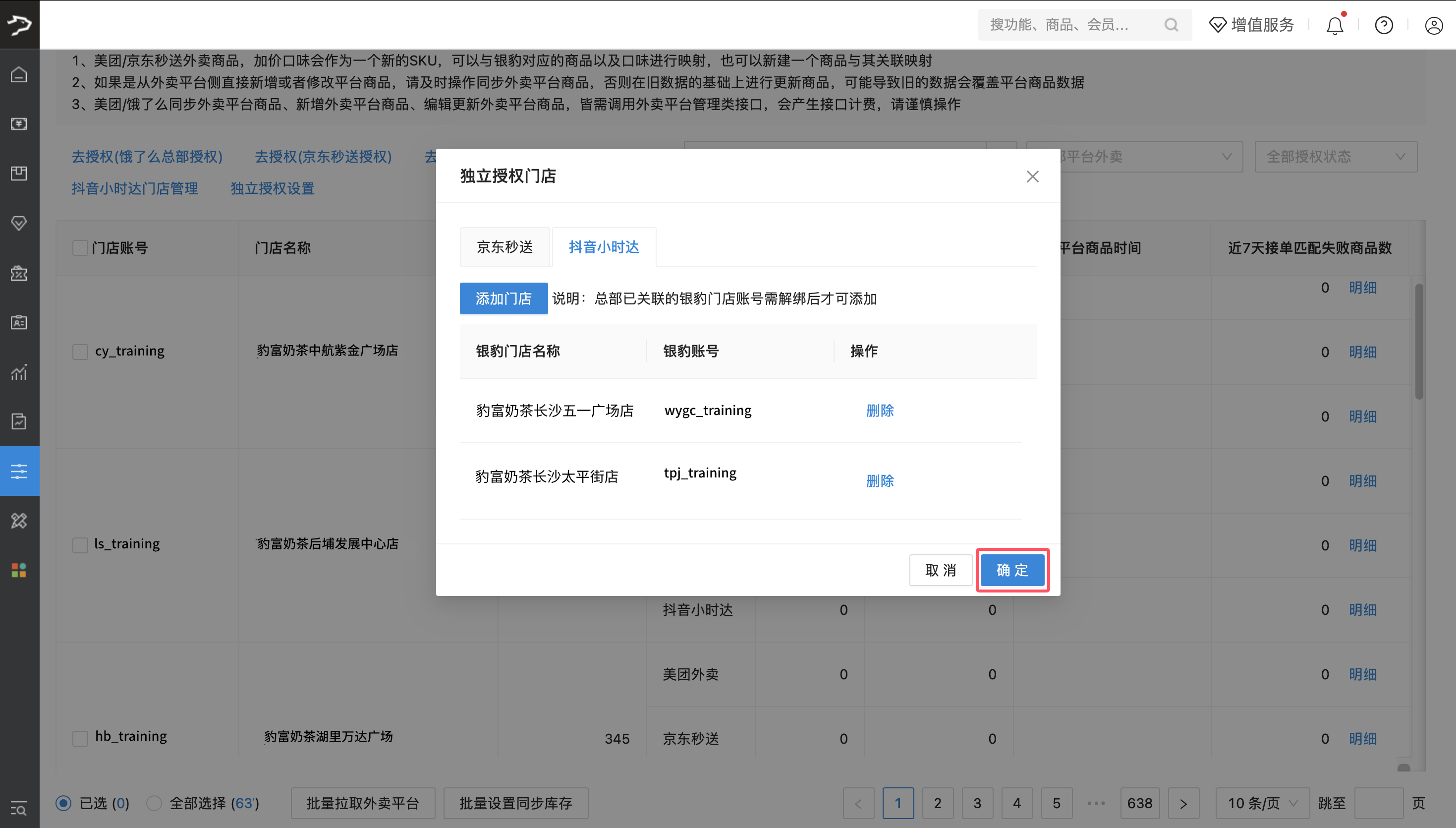The height and width of the screenshot is (828, 1456).
Task: Click 批量设置同步库存 button
Action: coord(515,803)
